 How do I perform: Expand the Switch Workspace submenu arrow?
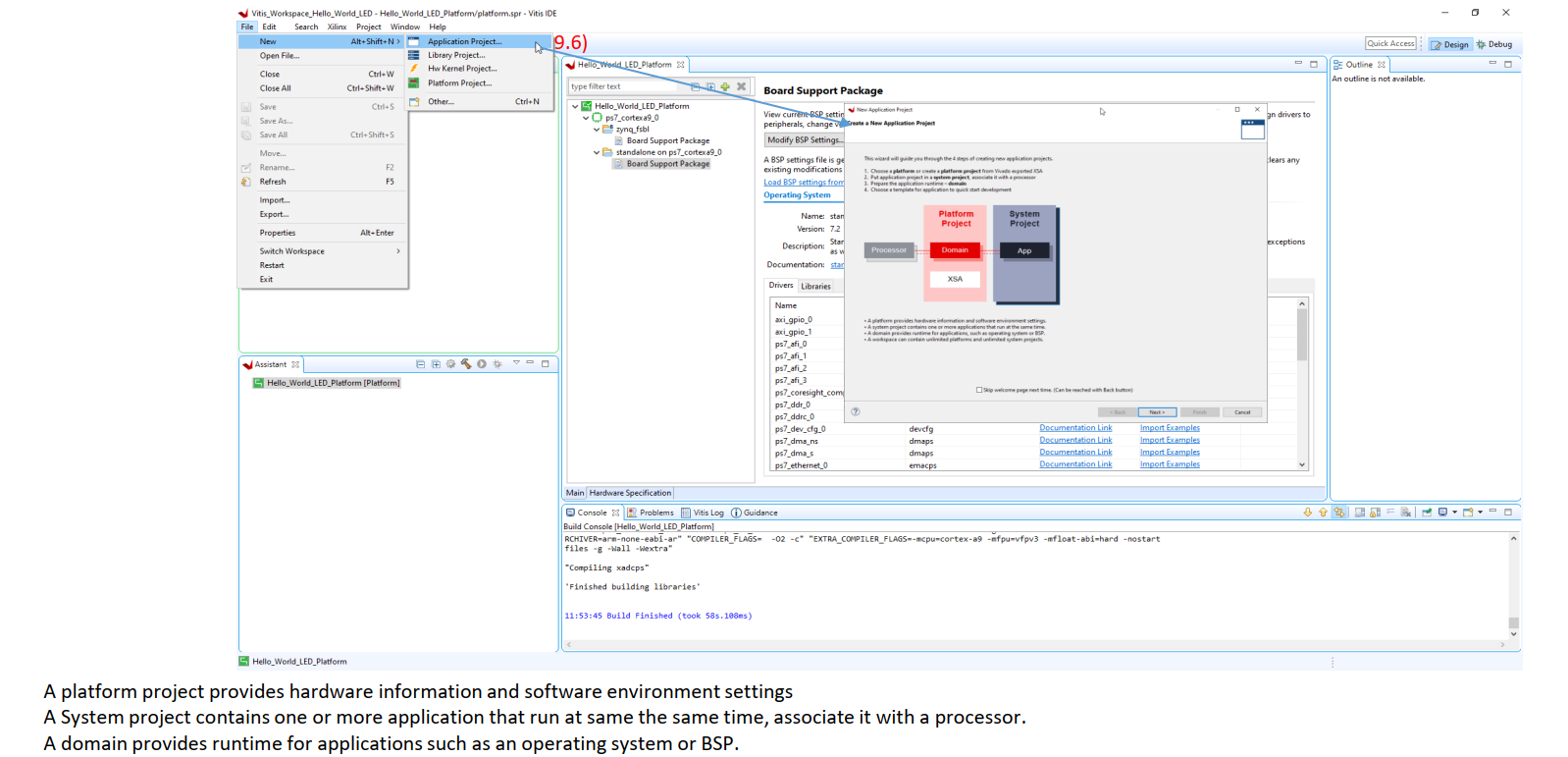[398, 251]
